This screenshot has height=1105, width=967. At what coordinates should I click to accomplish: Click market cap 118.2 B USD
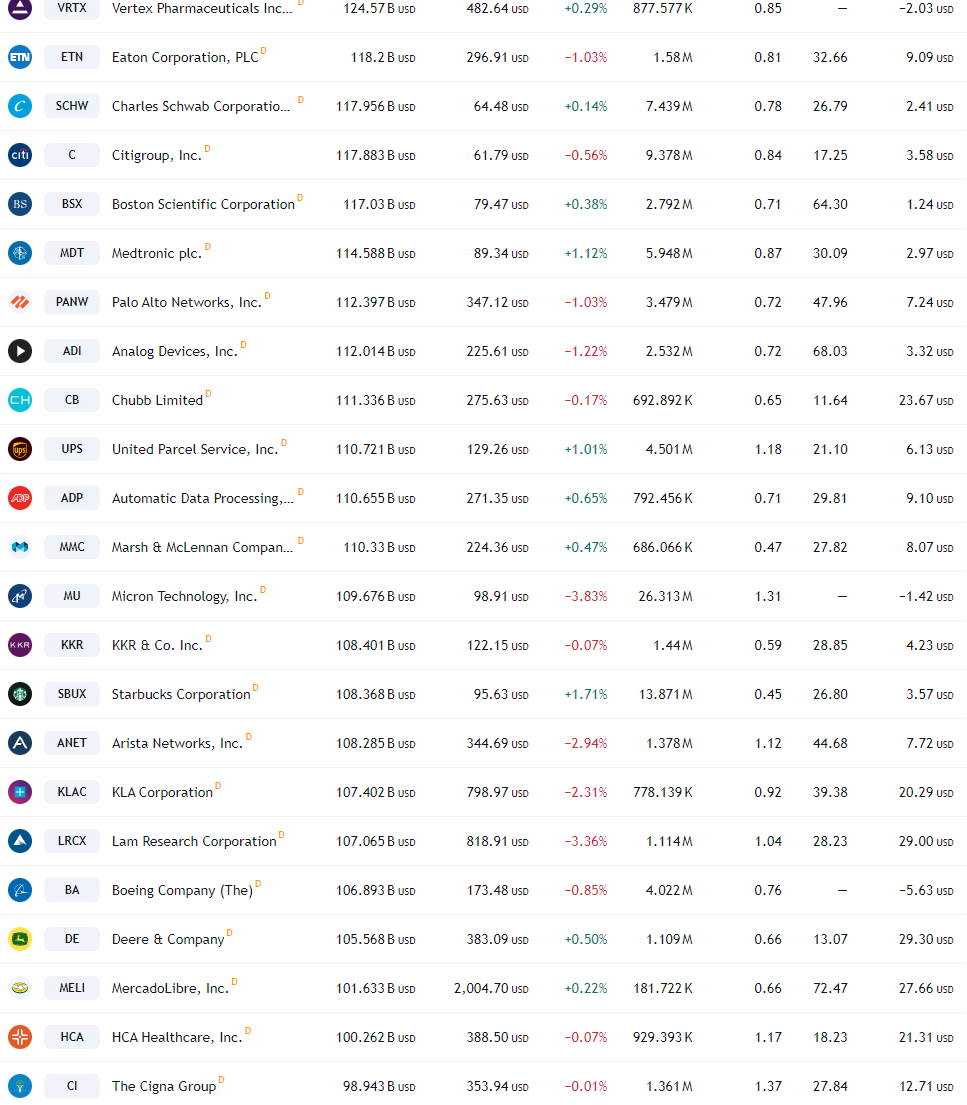pyautogui.click(x=383, y=58)
